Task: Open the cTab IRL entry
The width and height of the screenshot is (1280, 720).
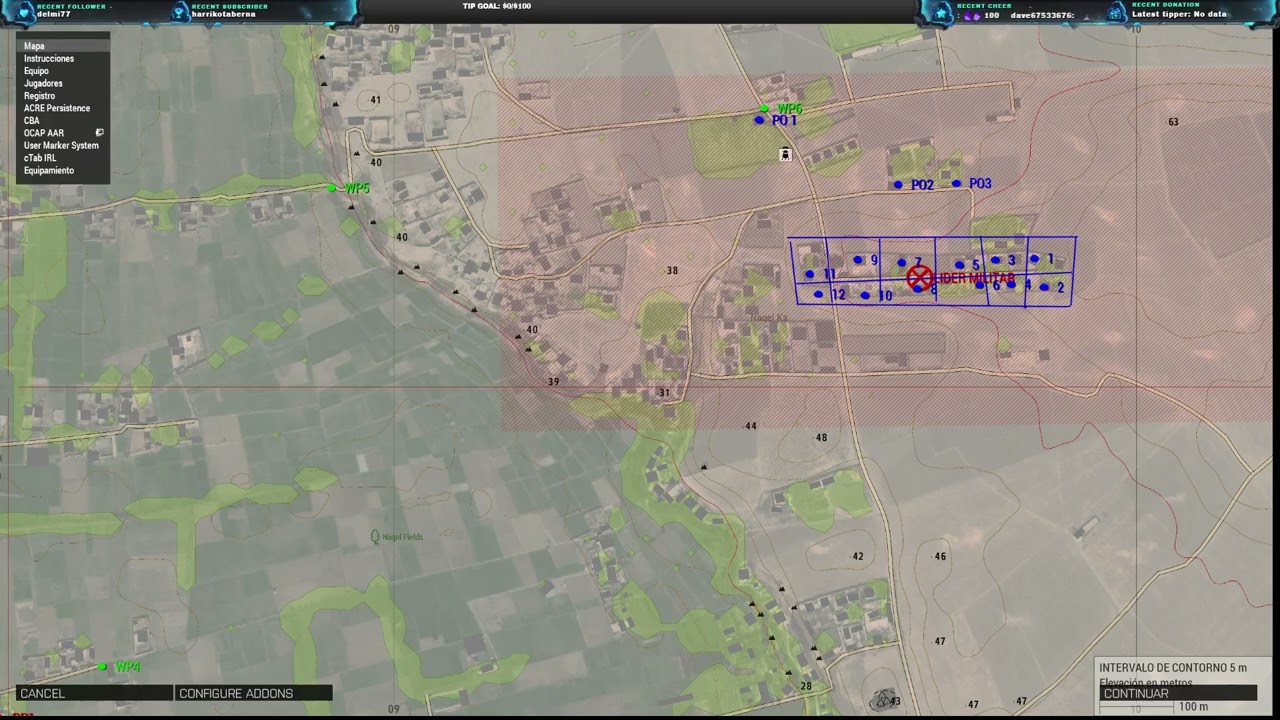Action: 63,158
